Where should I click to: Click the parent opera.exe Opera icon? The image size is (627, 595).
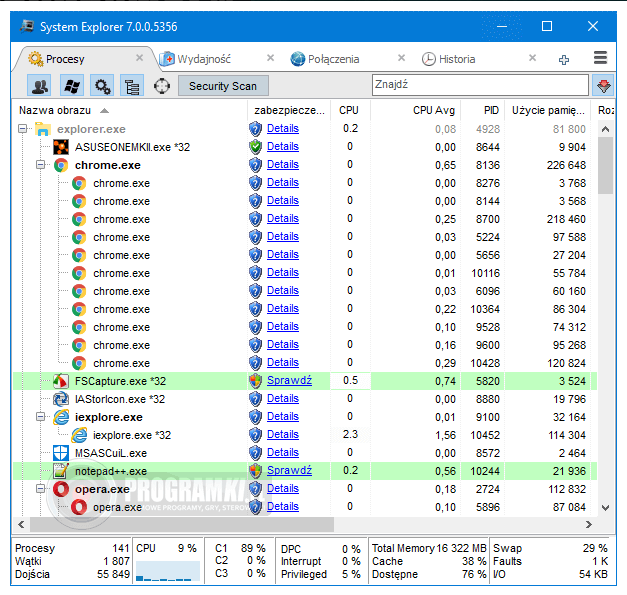pyautogui.click(x=61, y=489)
